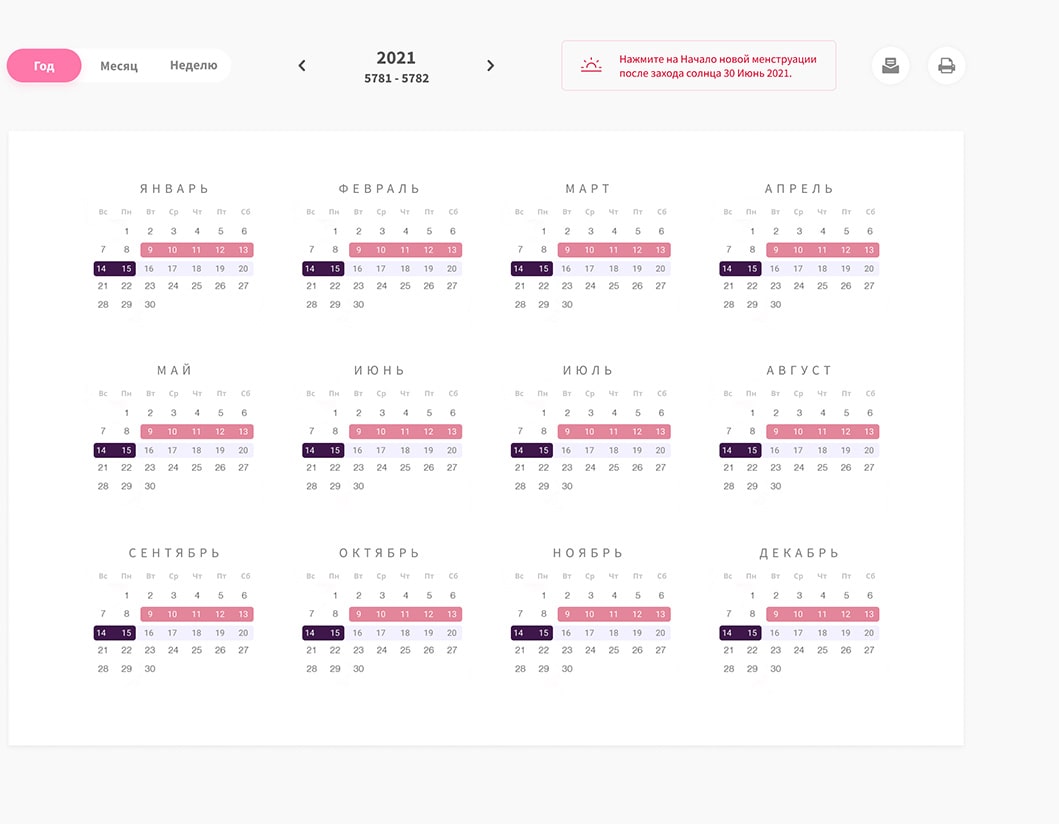Select the dark 15 in Ноябрь
The height and width of the screenshot is (824, 1059).
tap(543, 632)
